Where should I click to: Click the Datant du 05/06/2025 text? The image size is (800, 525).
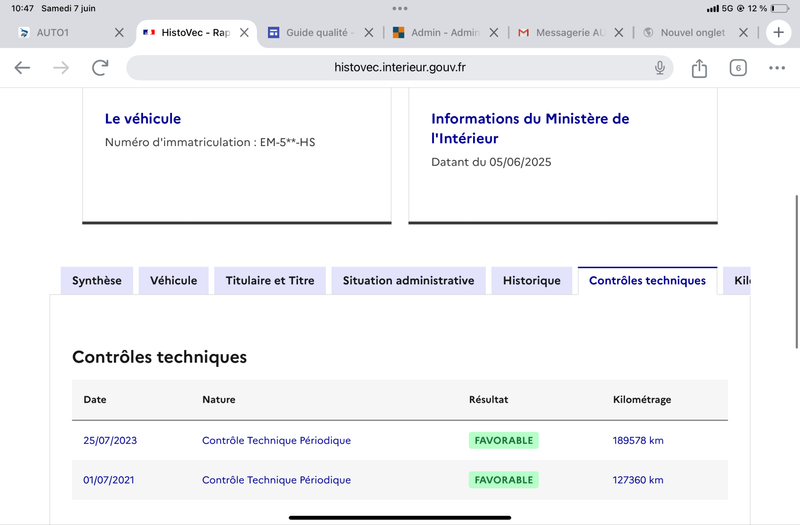[491, 162]
